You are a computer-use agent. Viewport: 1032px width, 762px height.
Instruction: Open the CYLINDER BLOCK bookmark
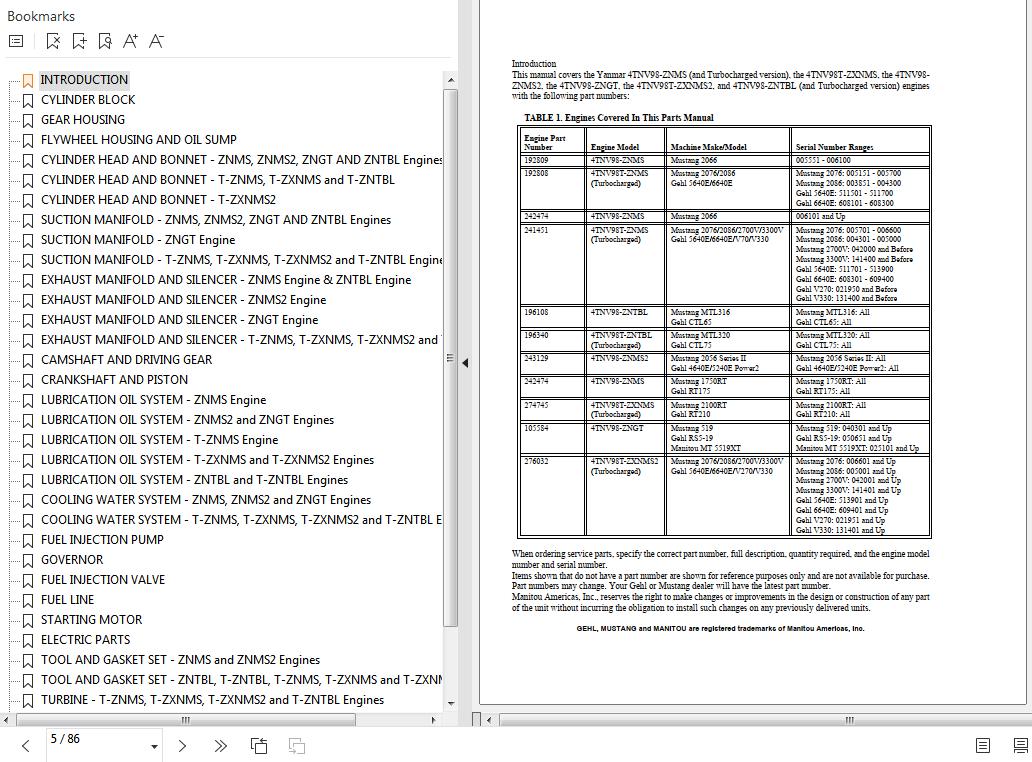[88, 100]
